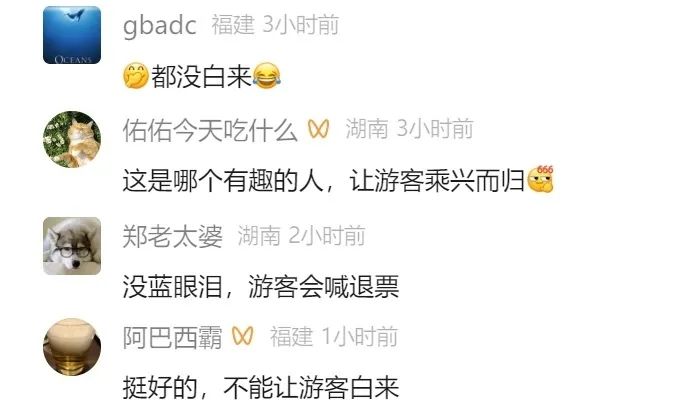Open 阿巴西霸's beer glass avatar

[x=72, y=347]
